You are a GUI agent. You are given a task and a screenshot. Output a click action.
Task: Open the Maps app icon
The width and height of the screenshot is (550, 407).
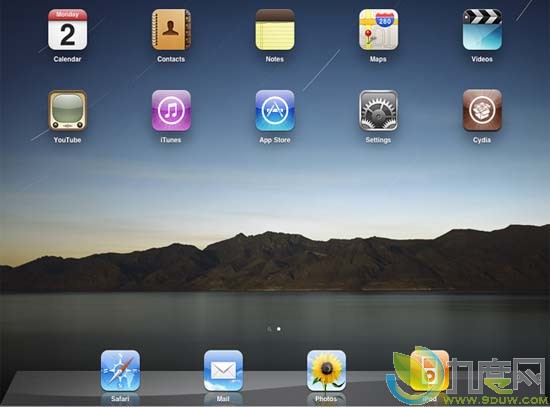click(x=378, y=30)
